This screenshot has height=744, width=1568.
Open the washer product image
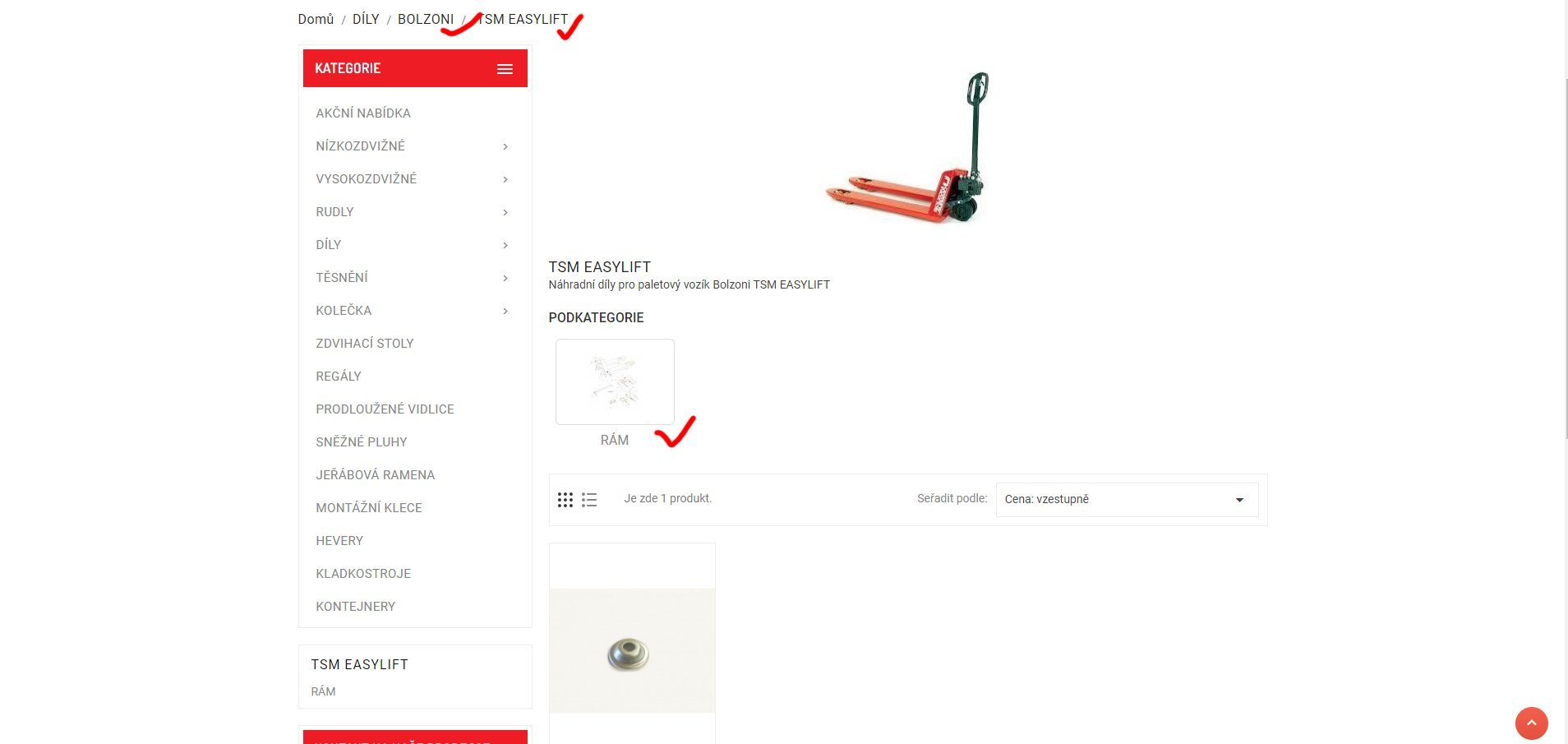point(632,649)
